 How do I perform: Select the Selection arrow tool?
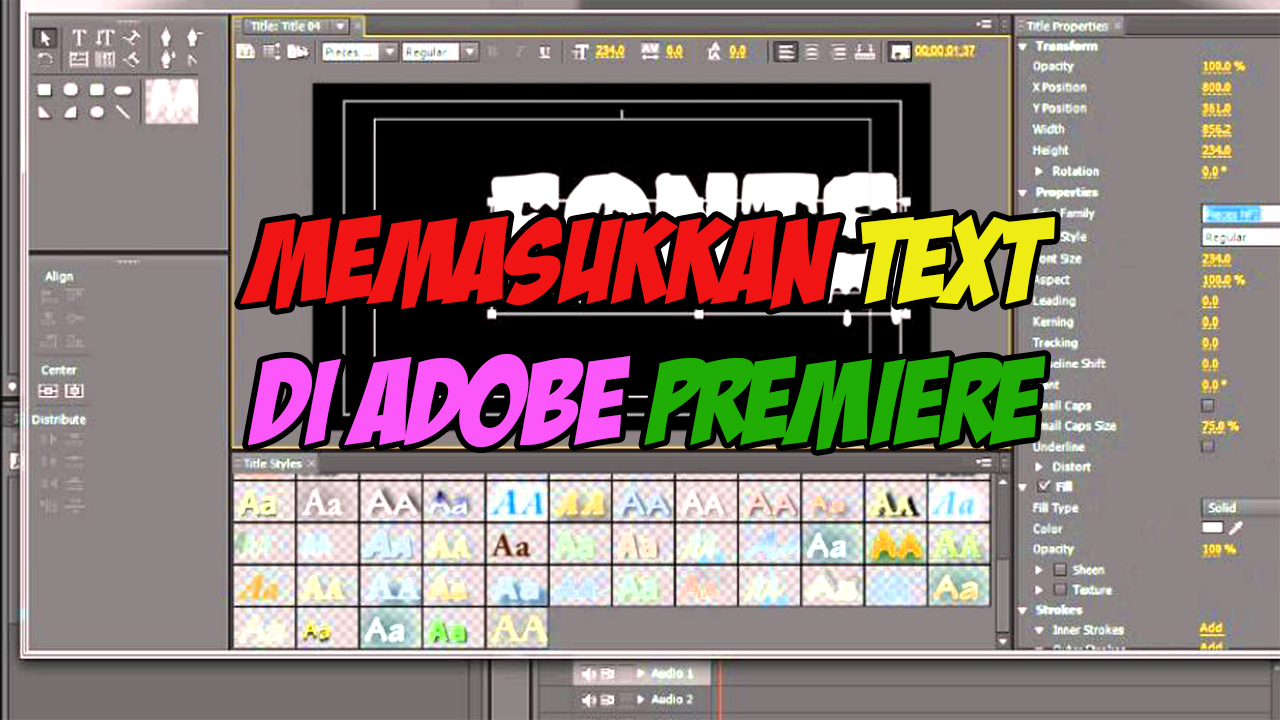(x=45, y=37)
